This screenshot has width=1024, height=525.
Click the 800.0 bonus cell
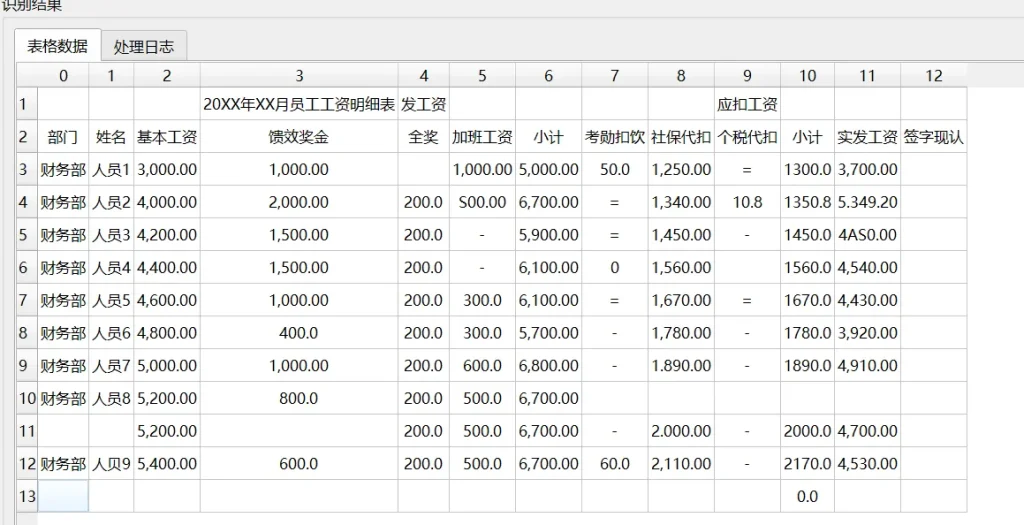(x=299, y=398)
